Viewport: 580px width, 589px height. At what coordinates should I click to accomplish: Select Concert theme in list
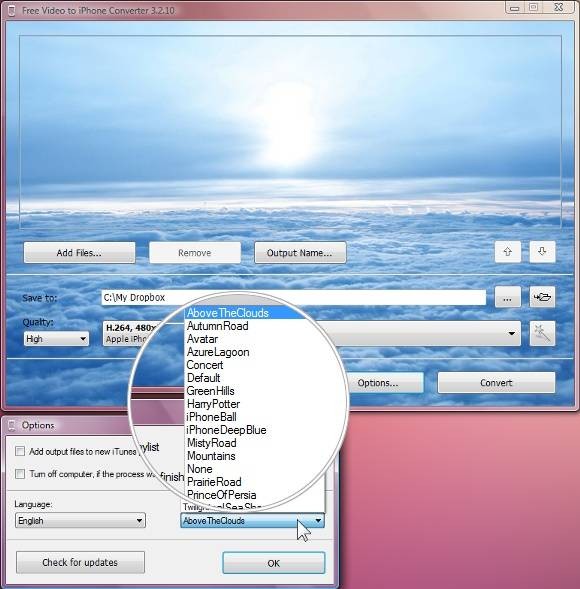click(x=205, y=365)
